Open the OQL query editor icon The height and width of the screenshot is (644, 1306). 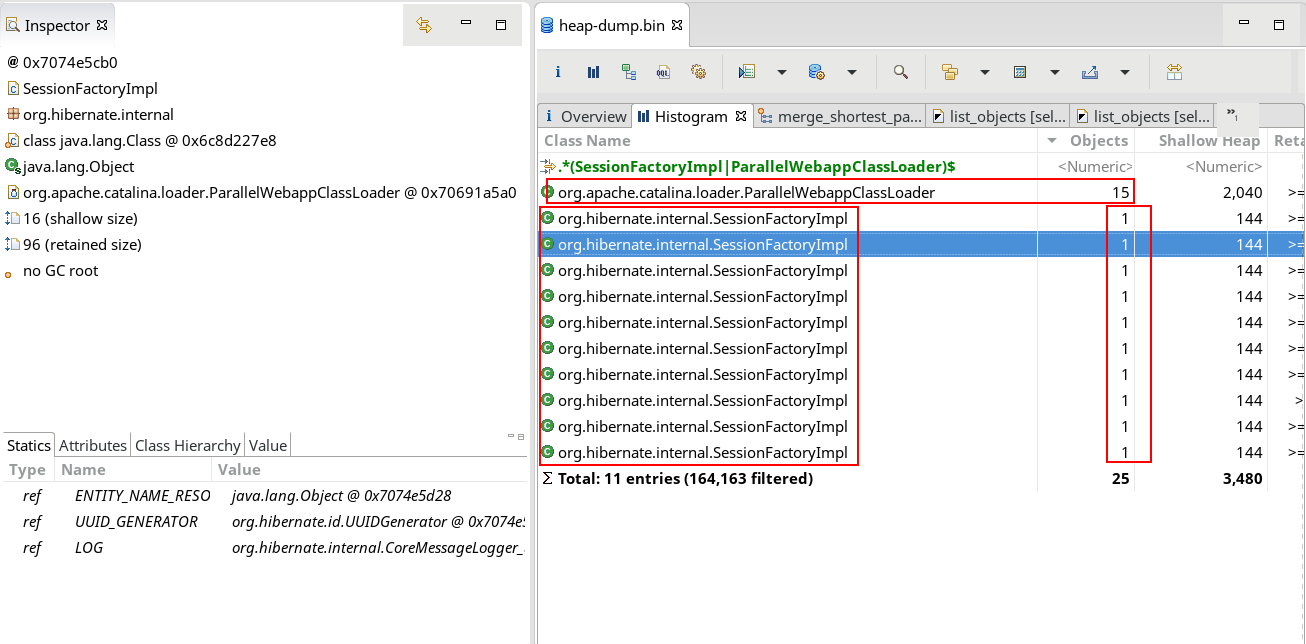pos(663,72)
